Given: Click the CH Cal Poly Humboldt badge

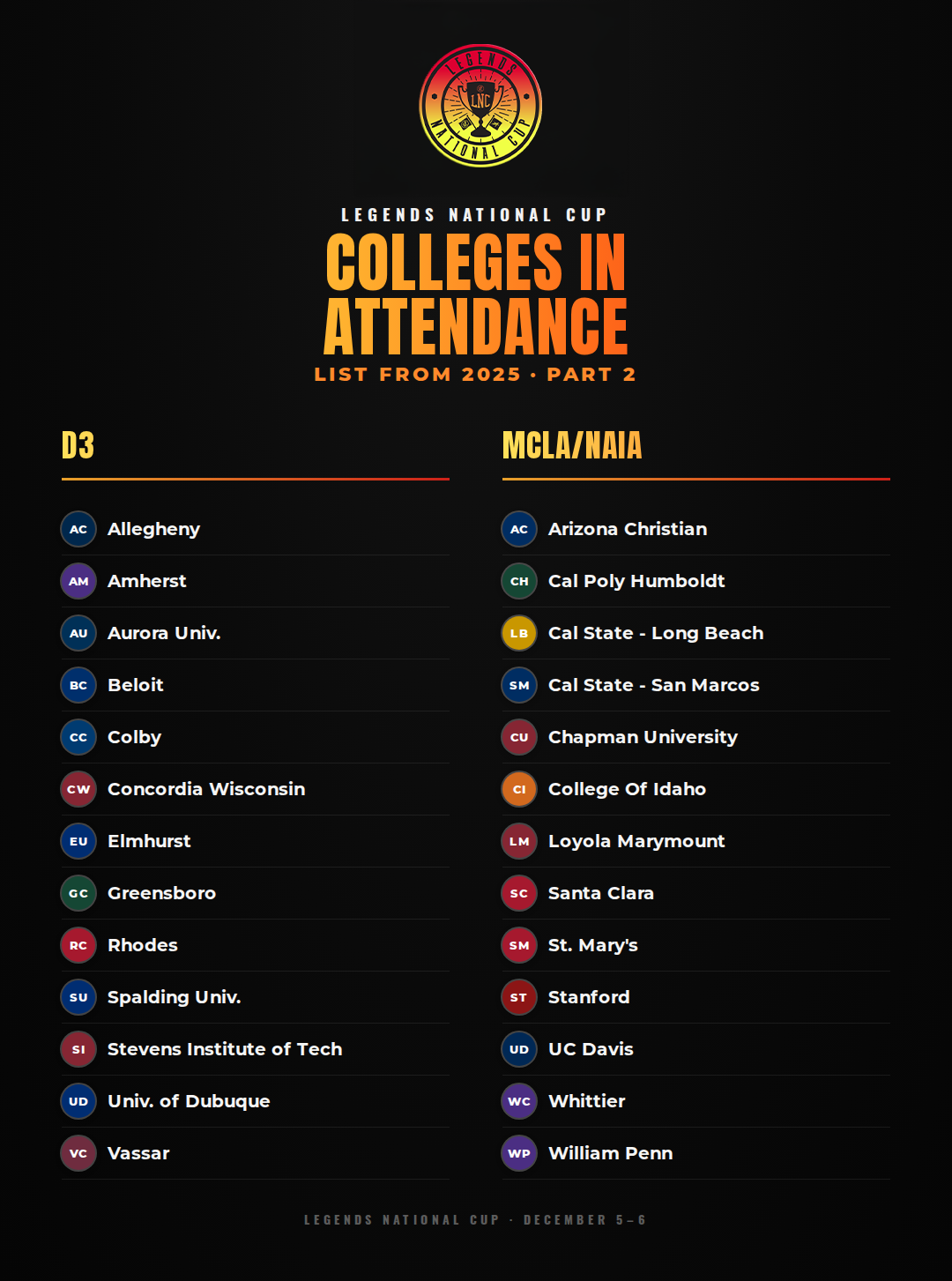Looking at the screenshot, I should tap(519, 581).
